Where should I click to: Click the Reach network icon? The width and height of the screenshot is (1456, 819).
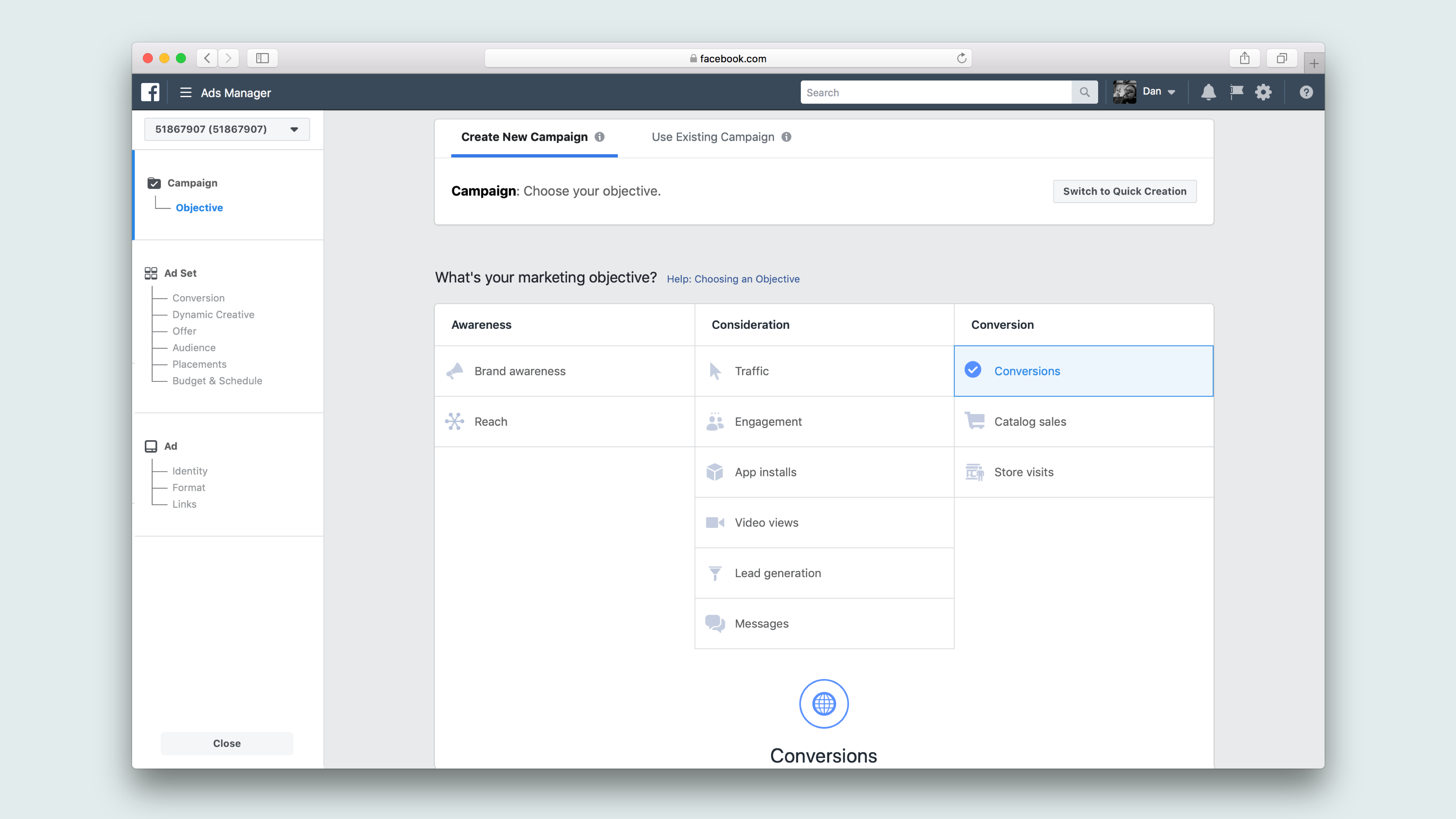point(455,421)
